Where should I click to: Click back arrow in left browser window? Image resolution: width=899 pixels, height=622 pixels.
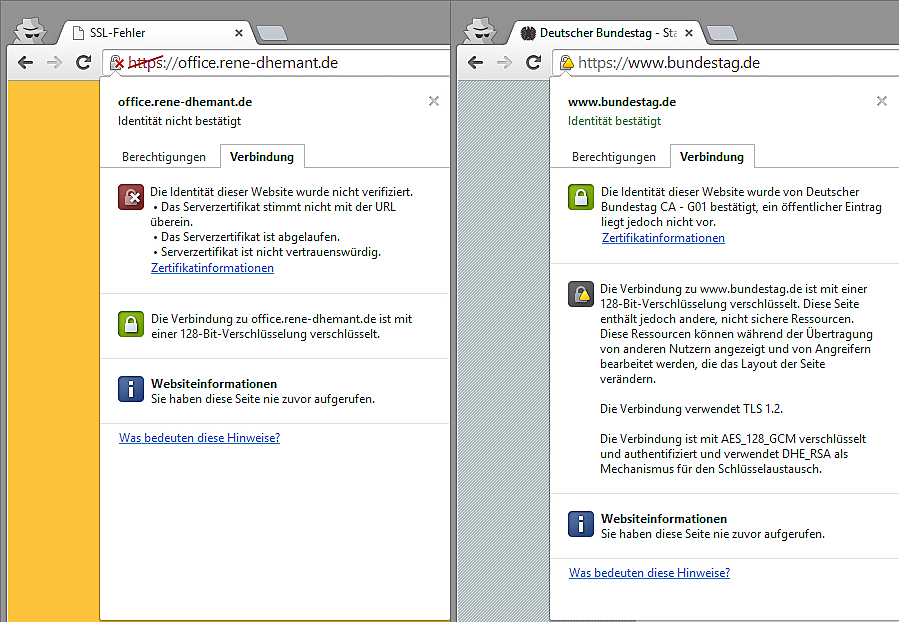pos(26,62)
